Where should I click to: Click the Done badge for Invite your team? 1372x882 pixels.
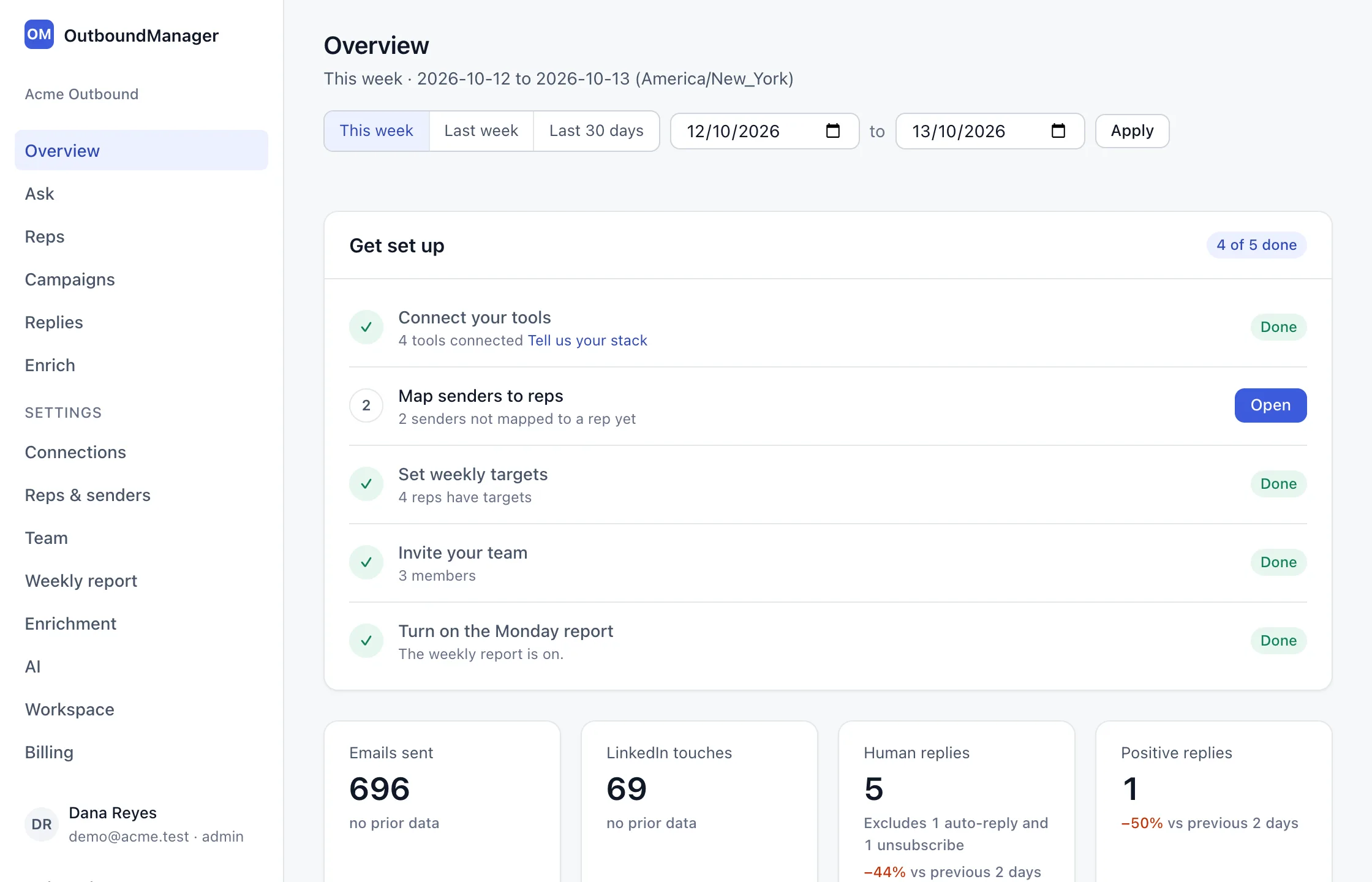1278,562
